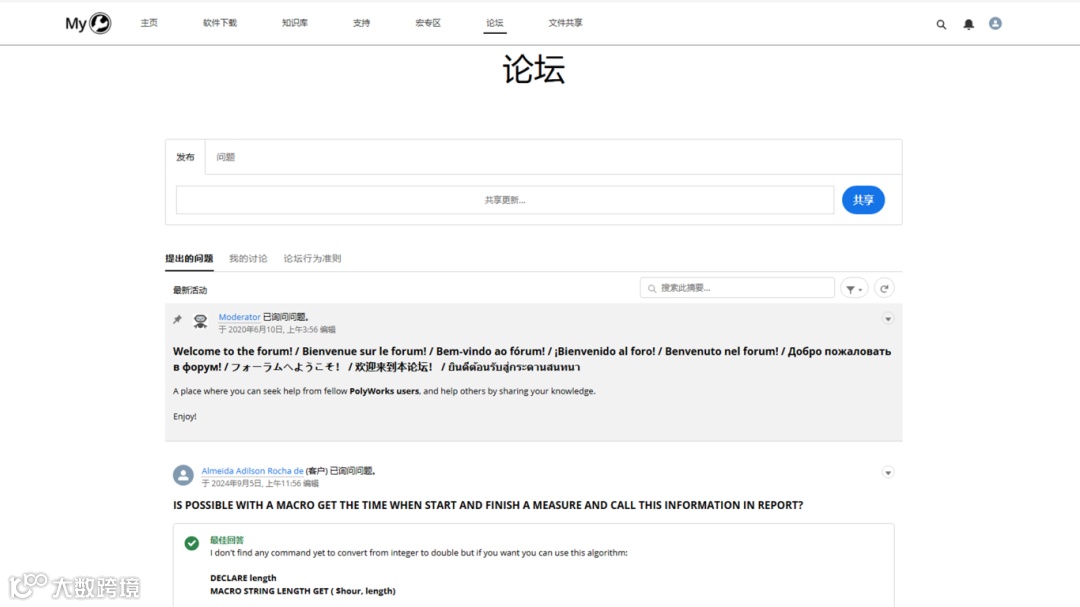This screenshot has height=607, width=1080.
Task: Click the green best answer checkmark
Action: click(x=191, y=543)
